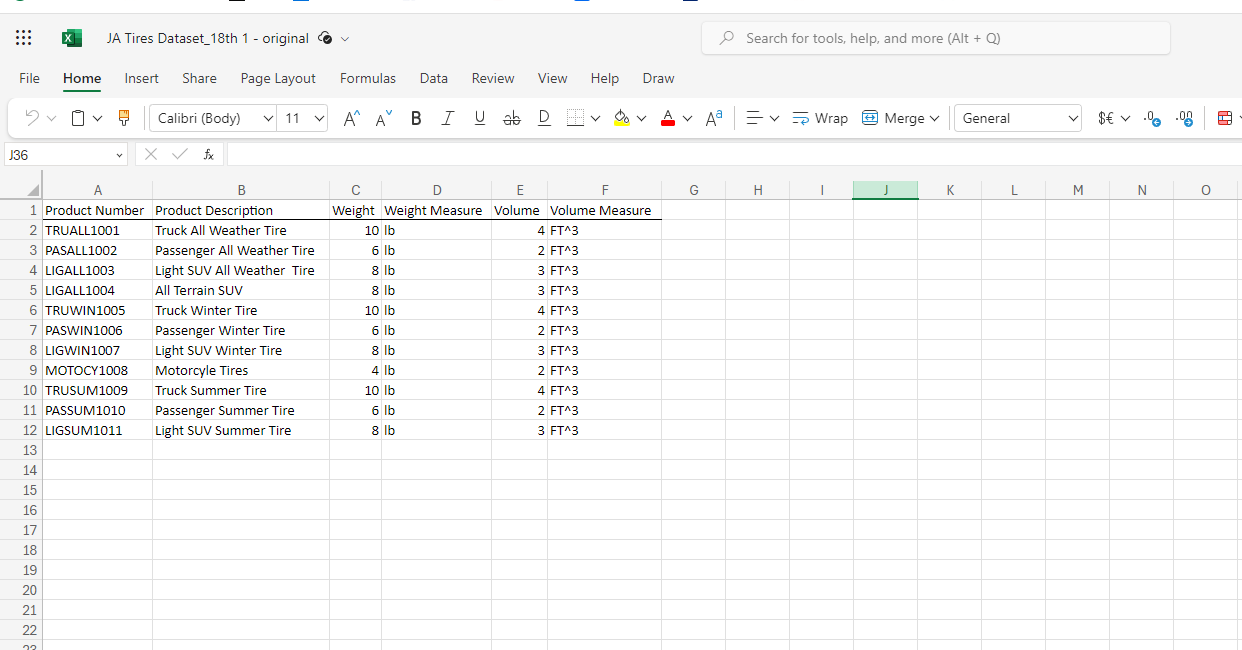1242x650 pixels.
Task: Open the font size 11 dropdown
Action: pyautogui.click(x=302, y=118)
